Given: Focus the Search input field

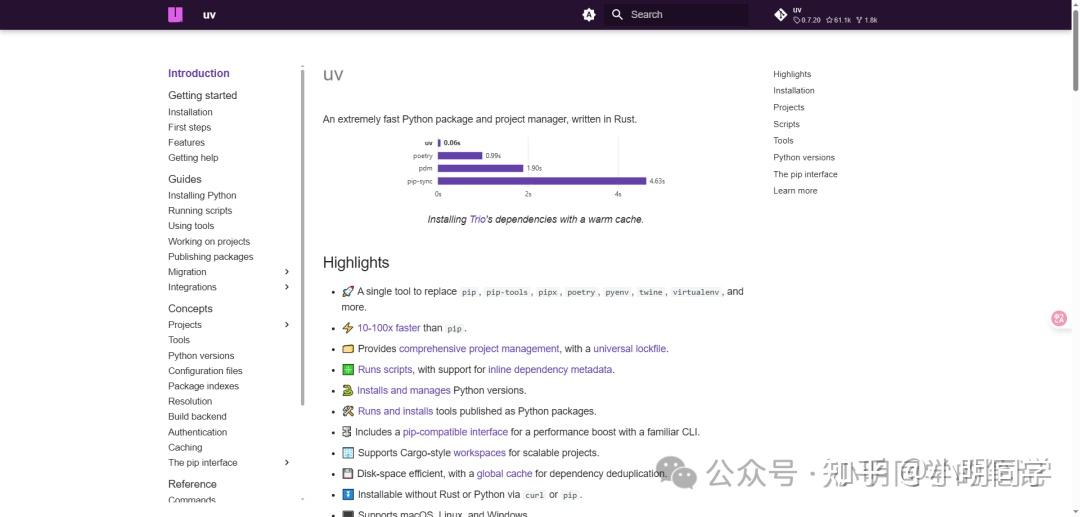Looking at the screenshot, I should [x=676, y=14].
